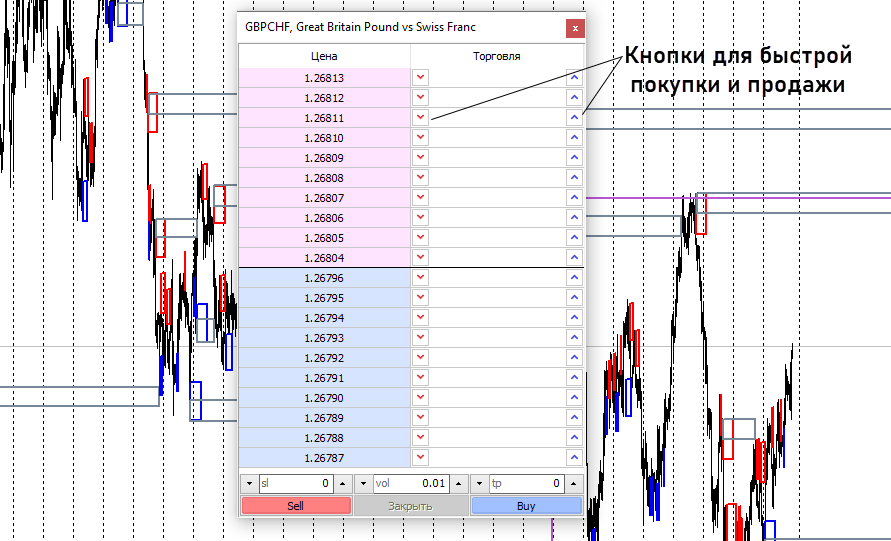Screen dimensions: 891x541
Task: Click the sell arrow at price 1.26796
Action: (420, 277)
